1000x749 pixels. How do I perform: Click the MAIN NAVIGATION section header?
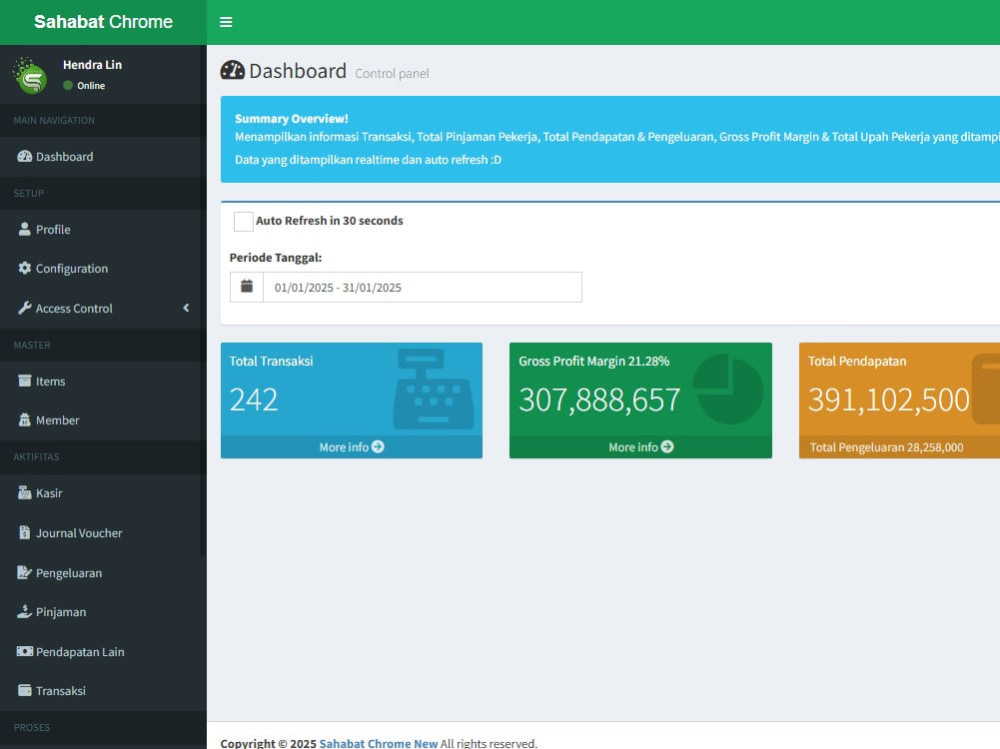pyautogui.click(x=54, y=120)
